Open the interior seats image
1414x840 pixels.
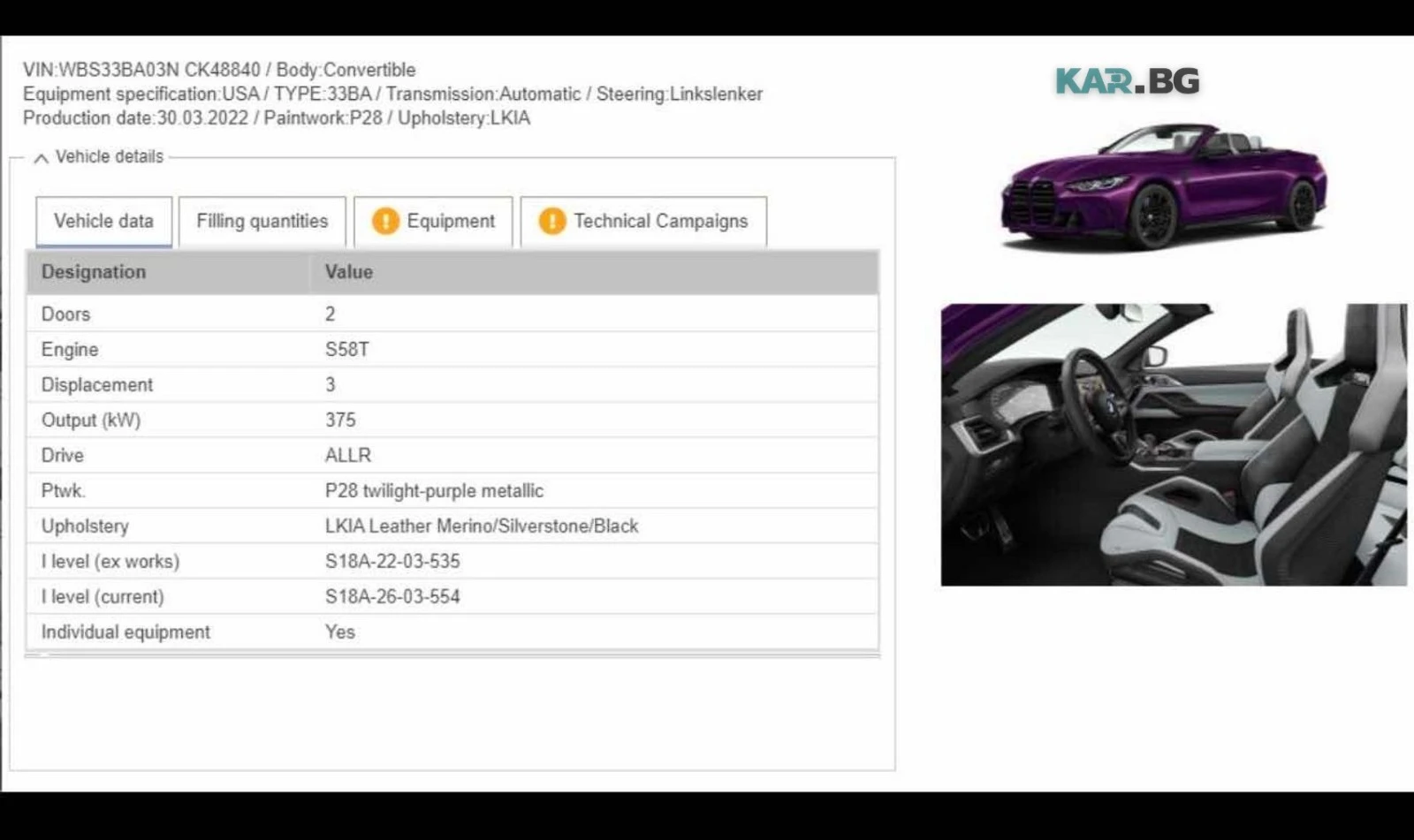pos(1174,444)
